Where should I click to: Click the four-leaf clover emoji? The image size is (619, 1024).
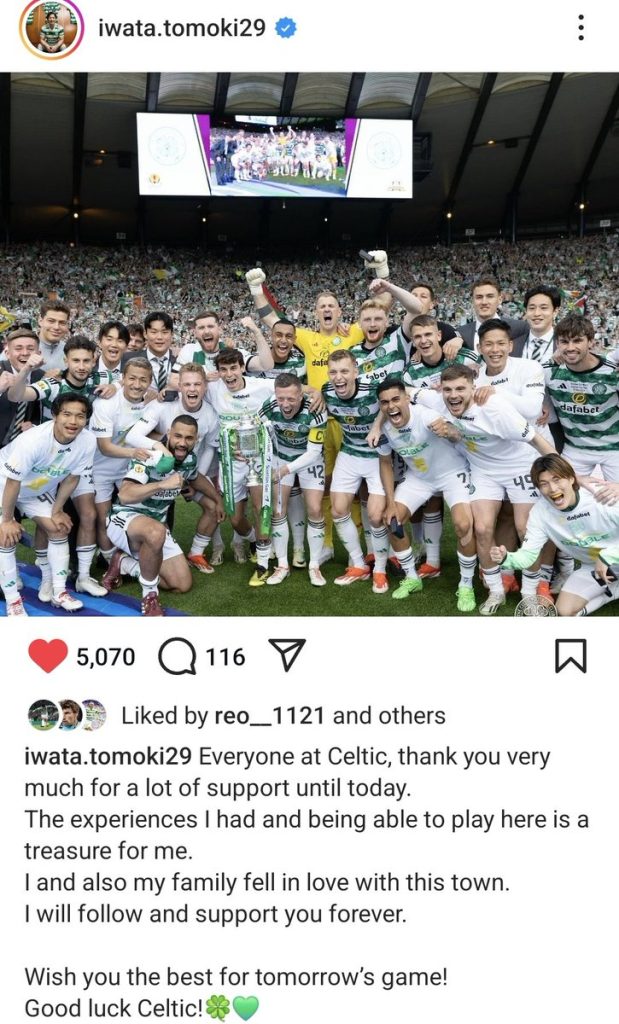click(218, 1008)
